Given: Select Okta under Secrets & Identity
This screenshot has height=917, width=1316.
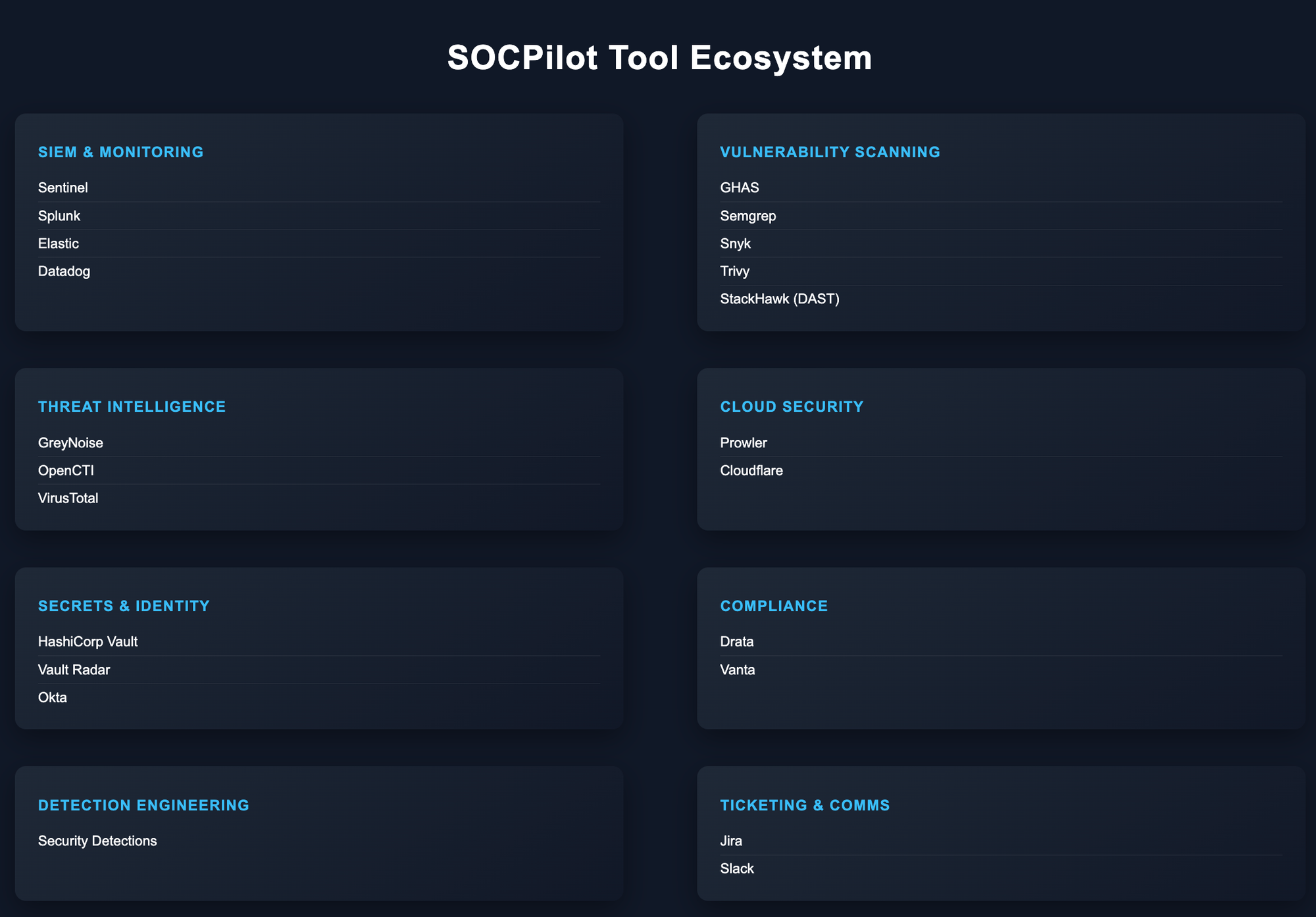Looking at the screenshot, I should tap(53, 697).
